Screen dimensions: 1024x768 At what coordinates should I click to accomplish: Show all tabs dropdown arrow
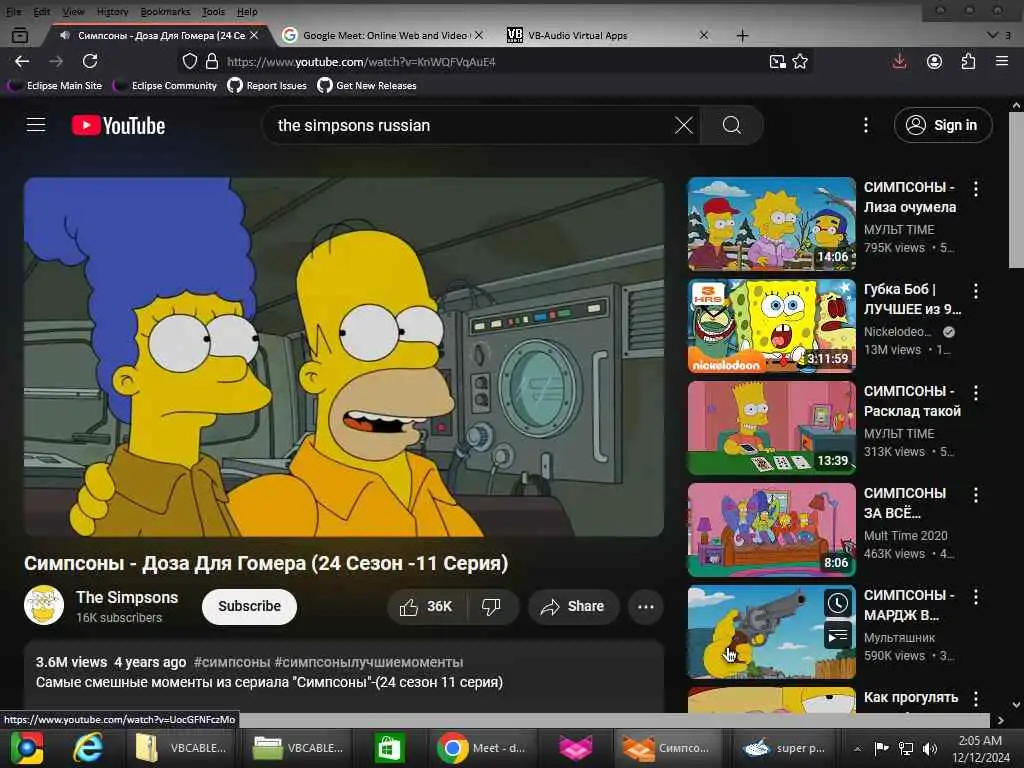point(993,35)
